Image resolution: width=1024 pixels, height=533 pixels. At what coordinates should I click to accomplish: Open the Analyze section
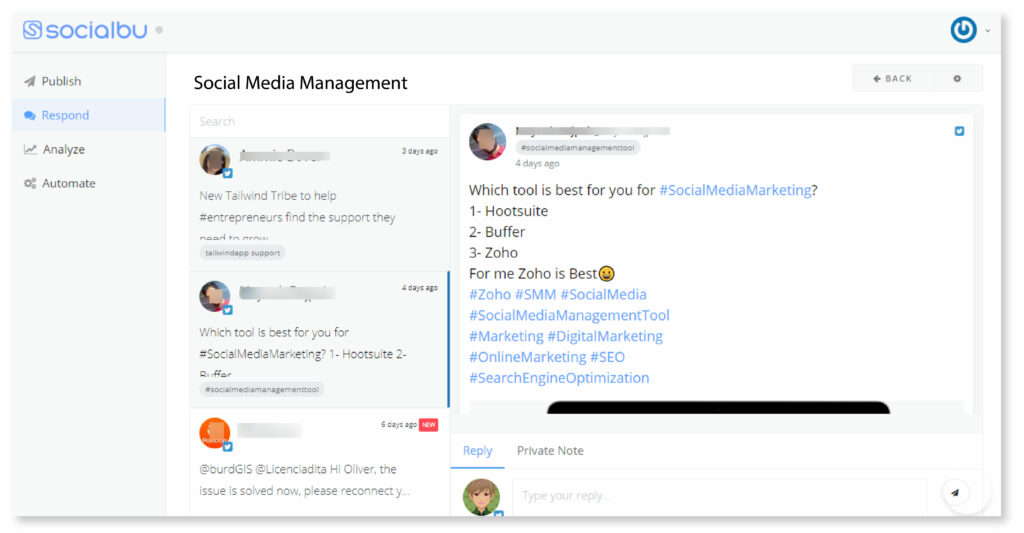tap(63, 149)
